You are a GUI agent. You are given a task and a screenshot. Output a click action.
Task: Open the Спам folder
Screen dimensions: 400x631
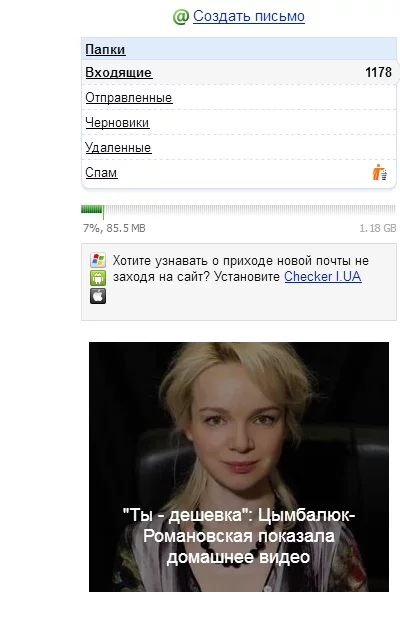[x=101, y=173]
